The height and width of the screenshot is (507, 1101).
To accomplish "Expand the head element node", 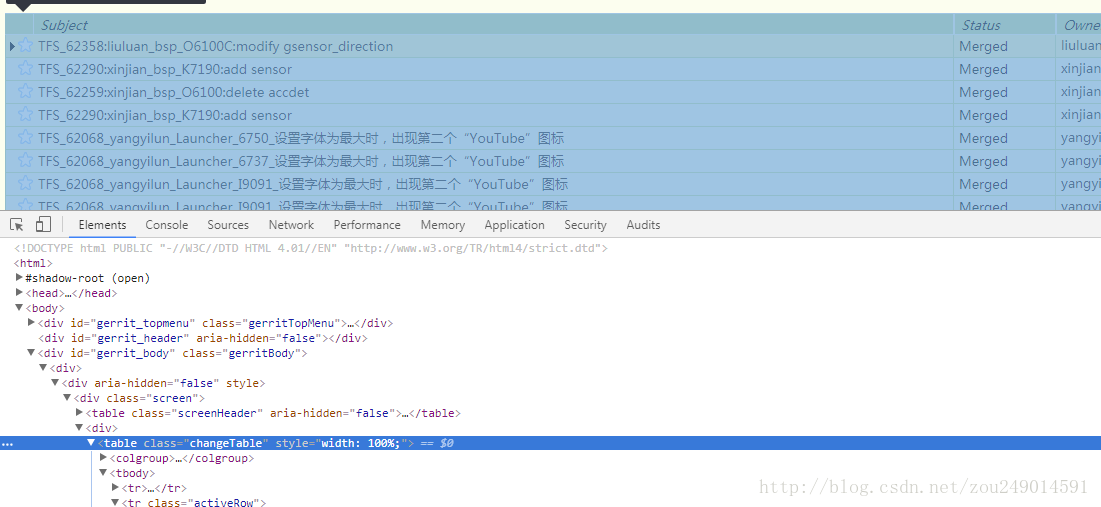I will click(19, 293).
